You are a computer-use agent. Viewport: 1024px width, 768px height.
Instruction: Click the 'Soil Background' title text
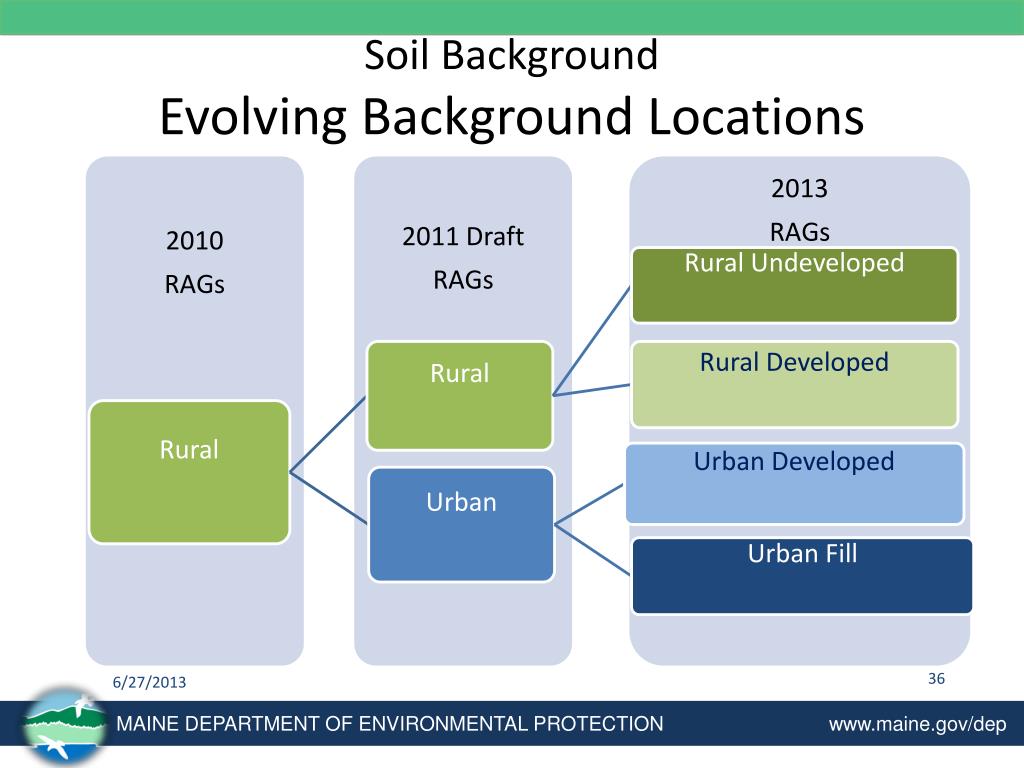(511, 56)
